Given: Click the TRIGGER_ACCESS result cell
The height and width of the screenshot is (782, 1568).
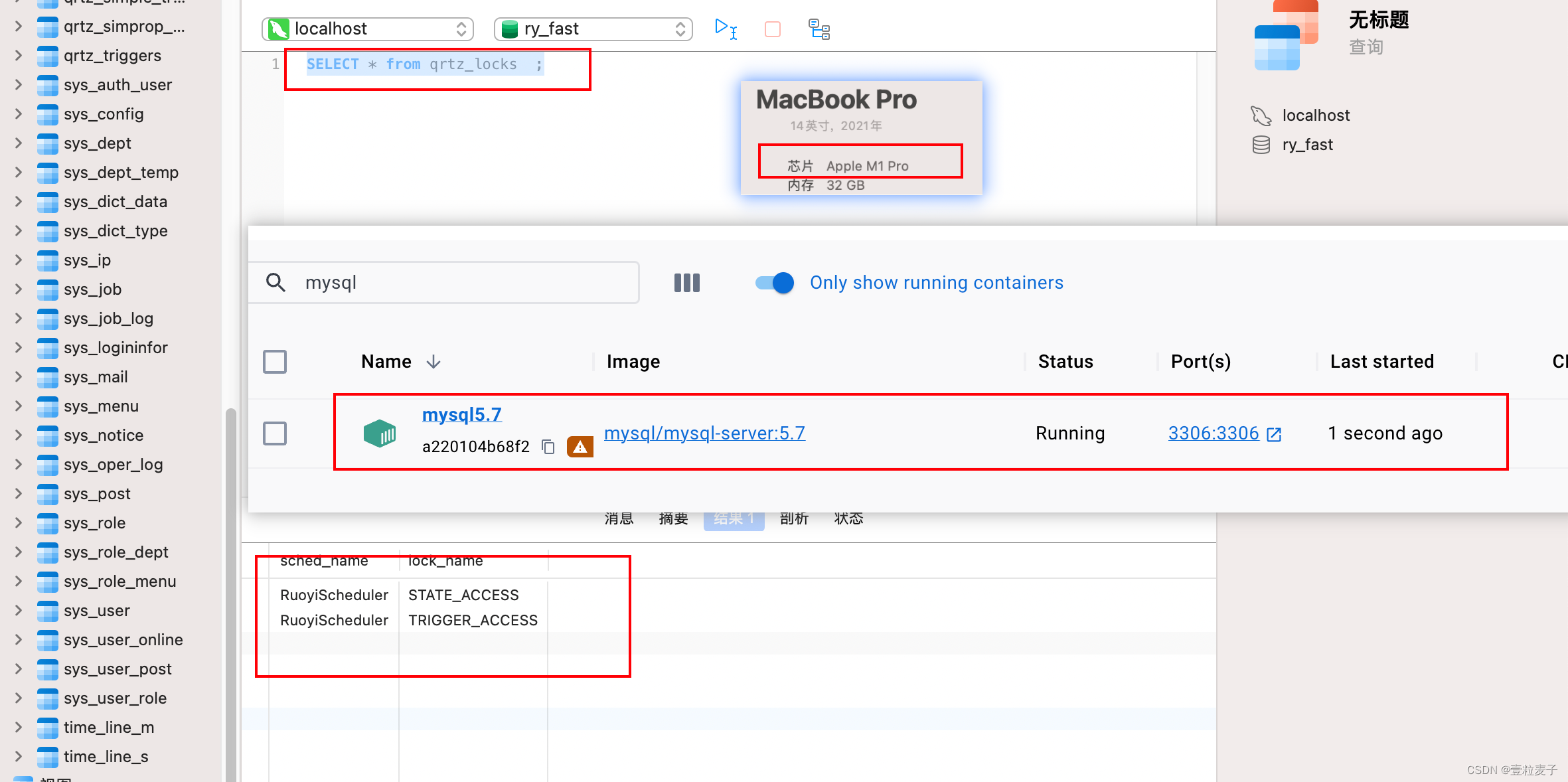Looking at the screenshot, I should (473, 621).
